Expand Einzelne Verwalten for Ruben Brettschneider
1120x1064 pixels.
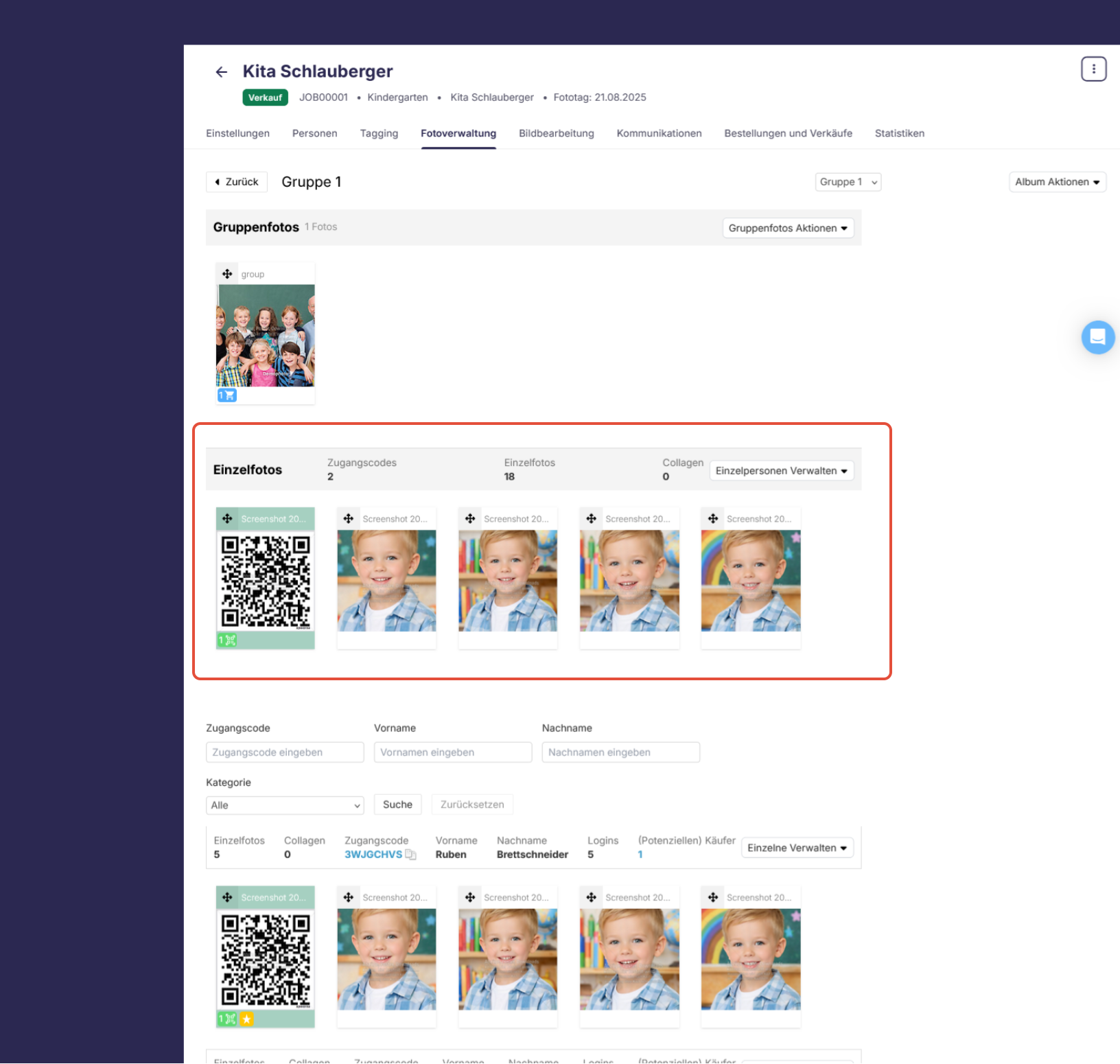pos(797,848)
